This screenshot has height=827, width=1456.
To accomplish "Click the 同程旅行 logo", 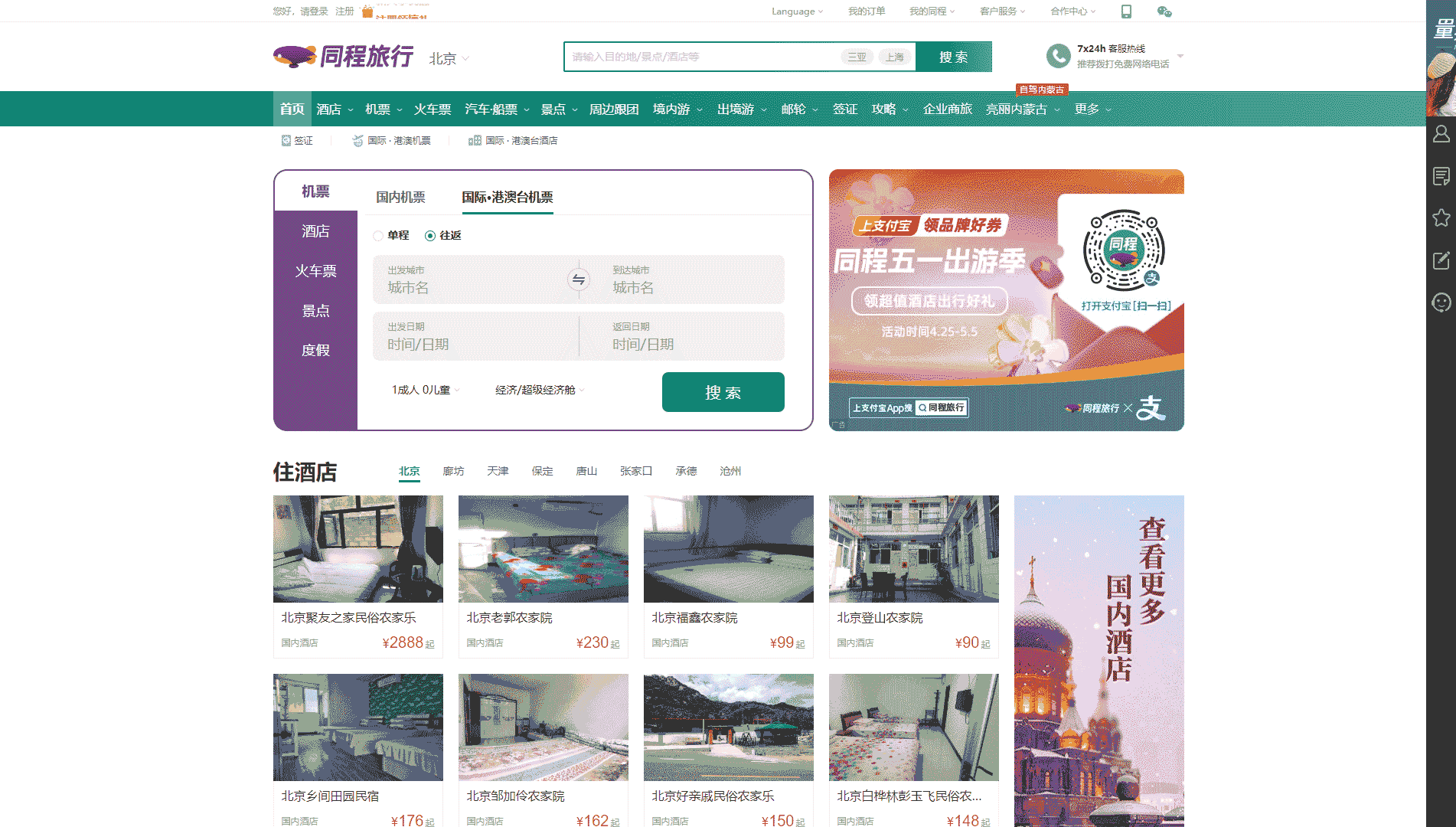I will pyautogui.click(x=343, y=57).
